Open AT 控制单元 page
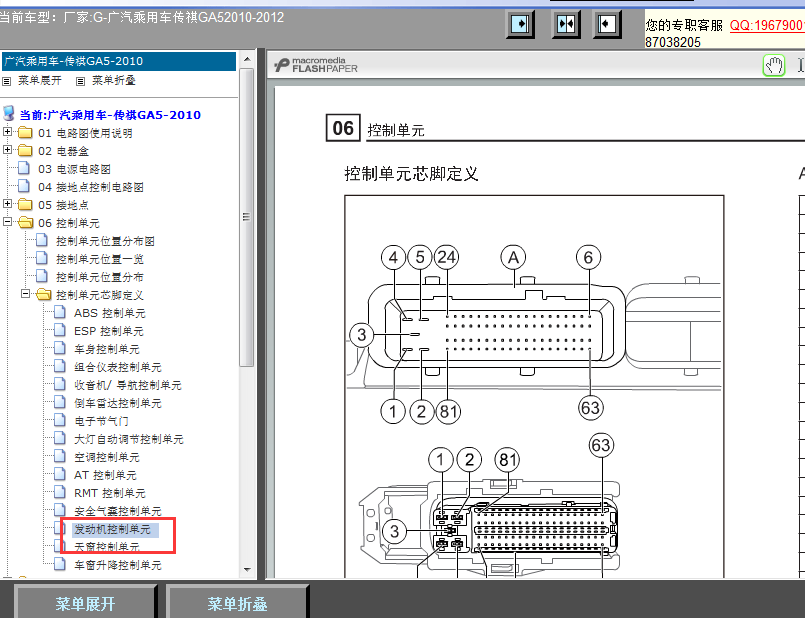This screenshot has height=618, width=805. [x=105, y=475]
